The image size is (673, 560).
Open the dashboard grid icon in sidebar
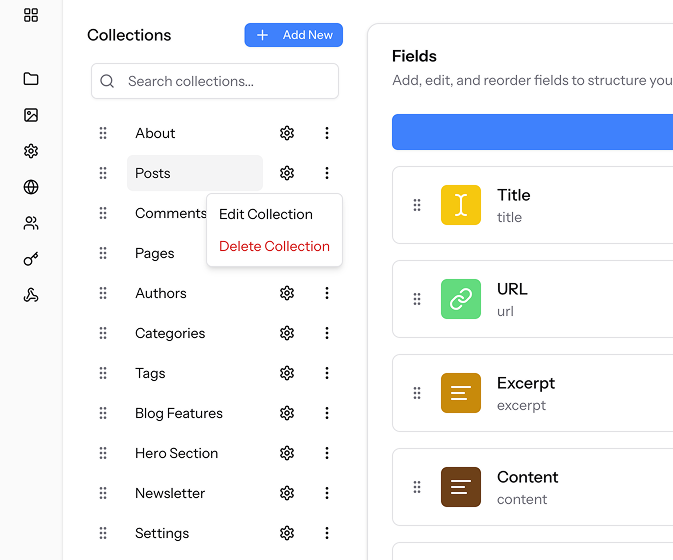click(31, 15)
